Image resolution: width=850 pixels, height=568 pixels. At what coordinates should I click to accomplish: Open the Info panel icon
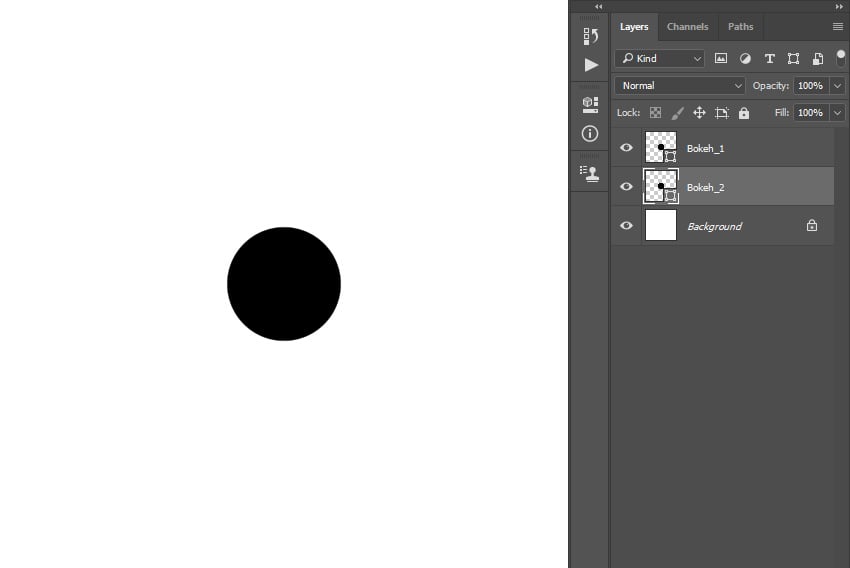(x=590, y=133)
